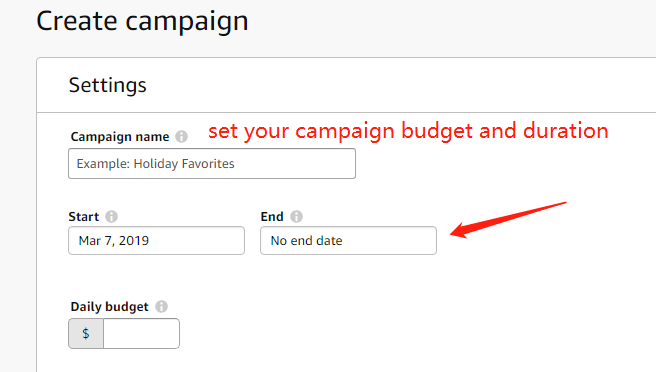Open the Start date picker showing Mar 7, 2019
Viewport: 656px width, 372px height.
156,241
